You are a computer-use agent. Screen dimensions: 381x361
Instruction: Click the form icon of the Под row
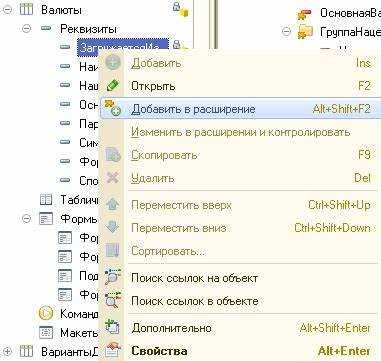[65, 275]
